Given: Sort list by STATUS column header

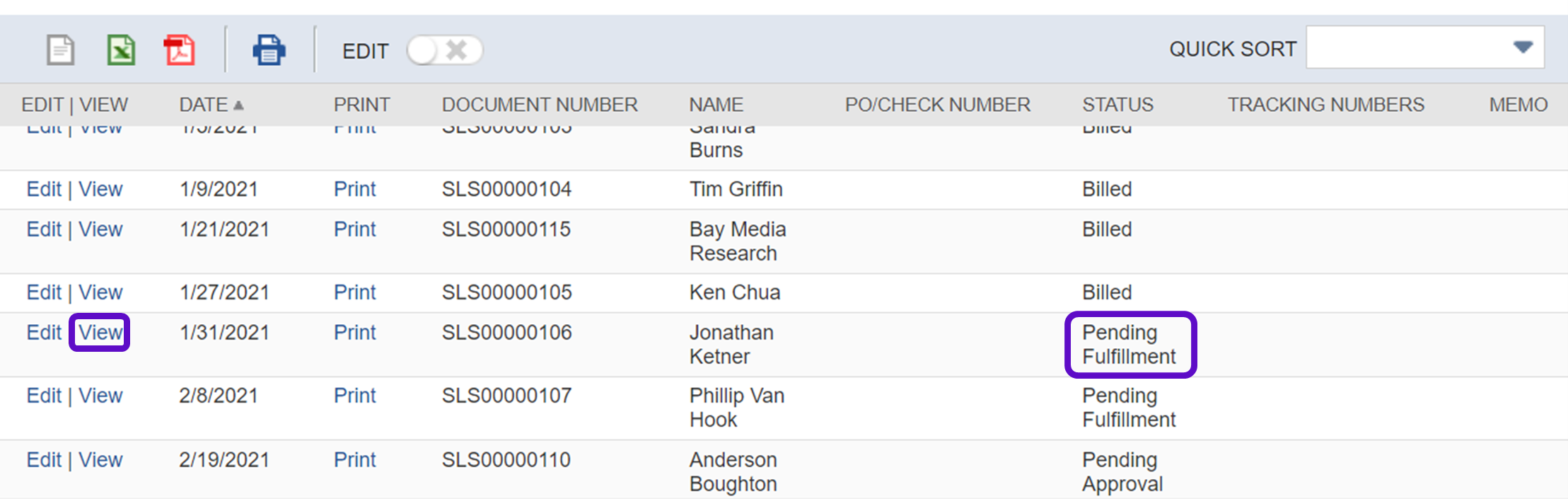Looking at the screenshot, I should (x=1117, y=105).
